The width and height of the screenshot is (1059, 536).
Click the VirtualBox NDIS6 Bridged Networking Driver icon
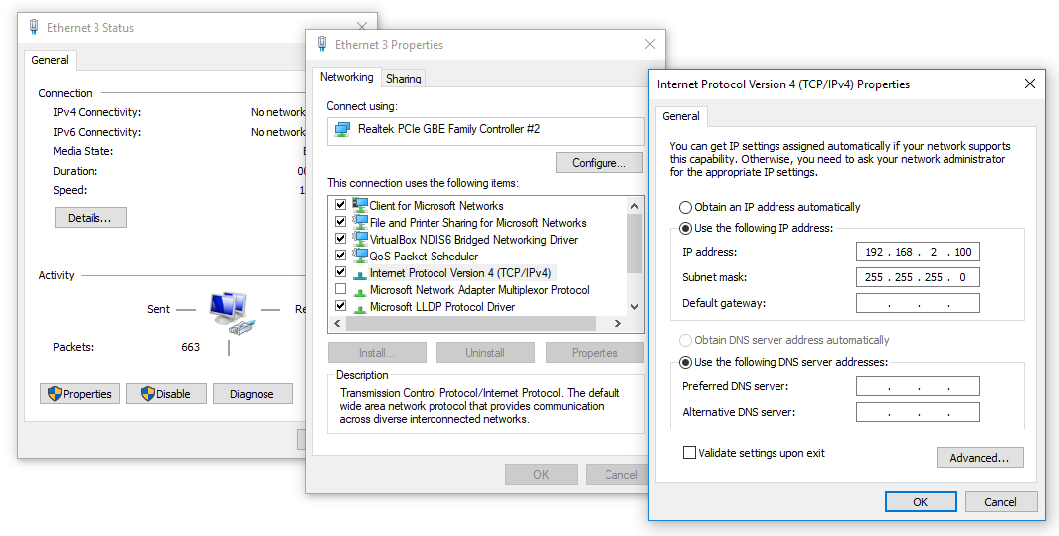360,239
